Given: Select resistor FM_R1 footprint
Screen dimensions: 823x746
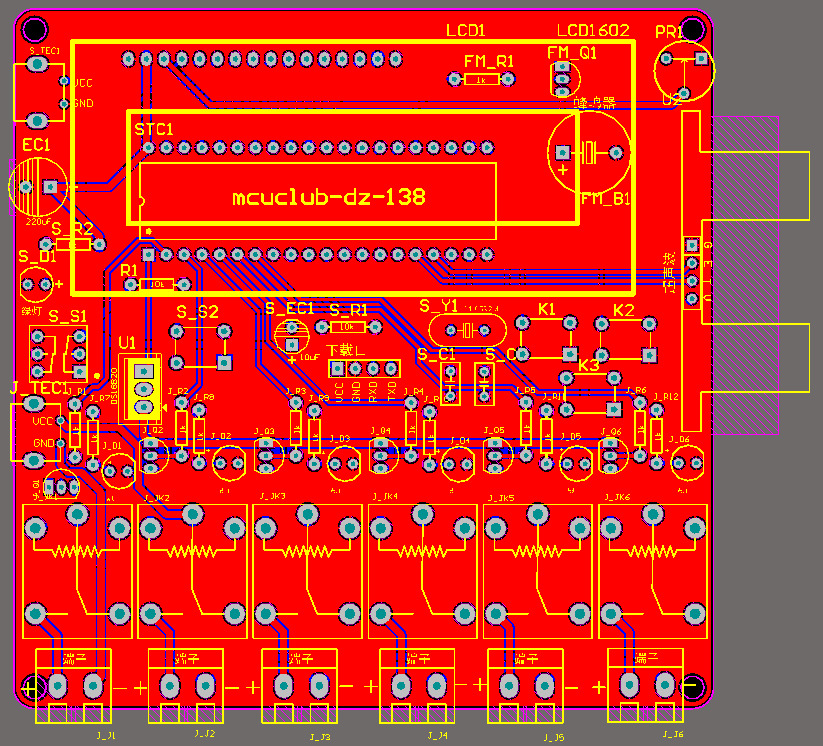Looking at the screenshot, I should click(x=481, y=79).
